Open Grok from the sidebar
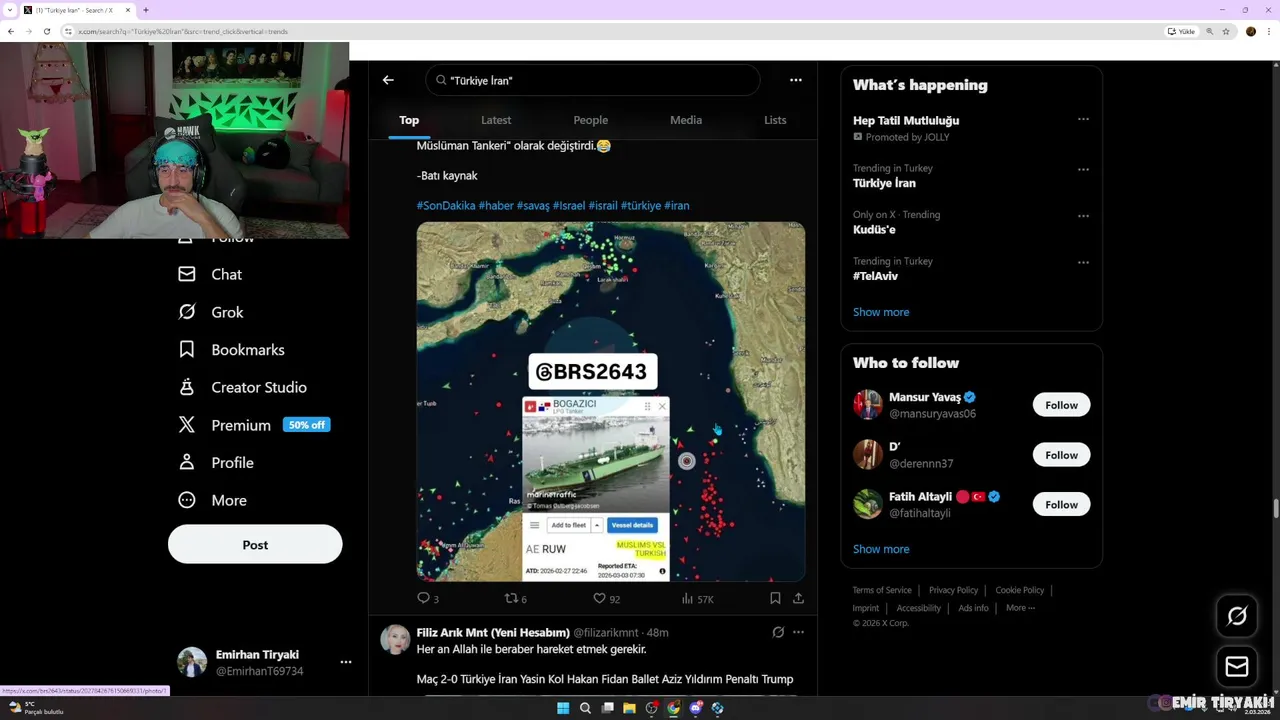This screenshot has width=1280, height=720. click(x=211, y=312)
